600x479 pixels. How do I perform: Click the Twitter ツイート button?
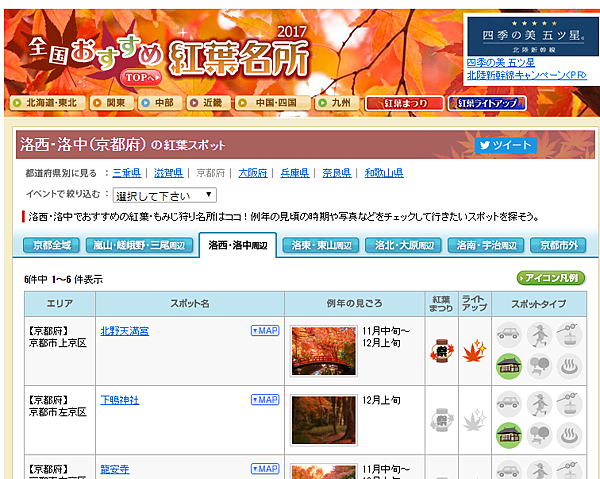click(505, 145)
